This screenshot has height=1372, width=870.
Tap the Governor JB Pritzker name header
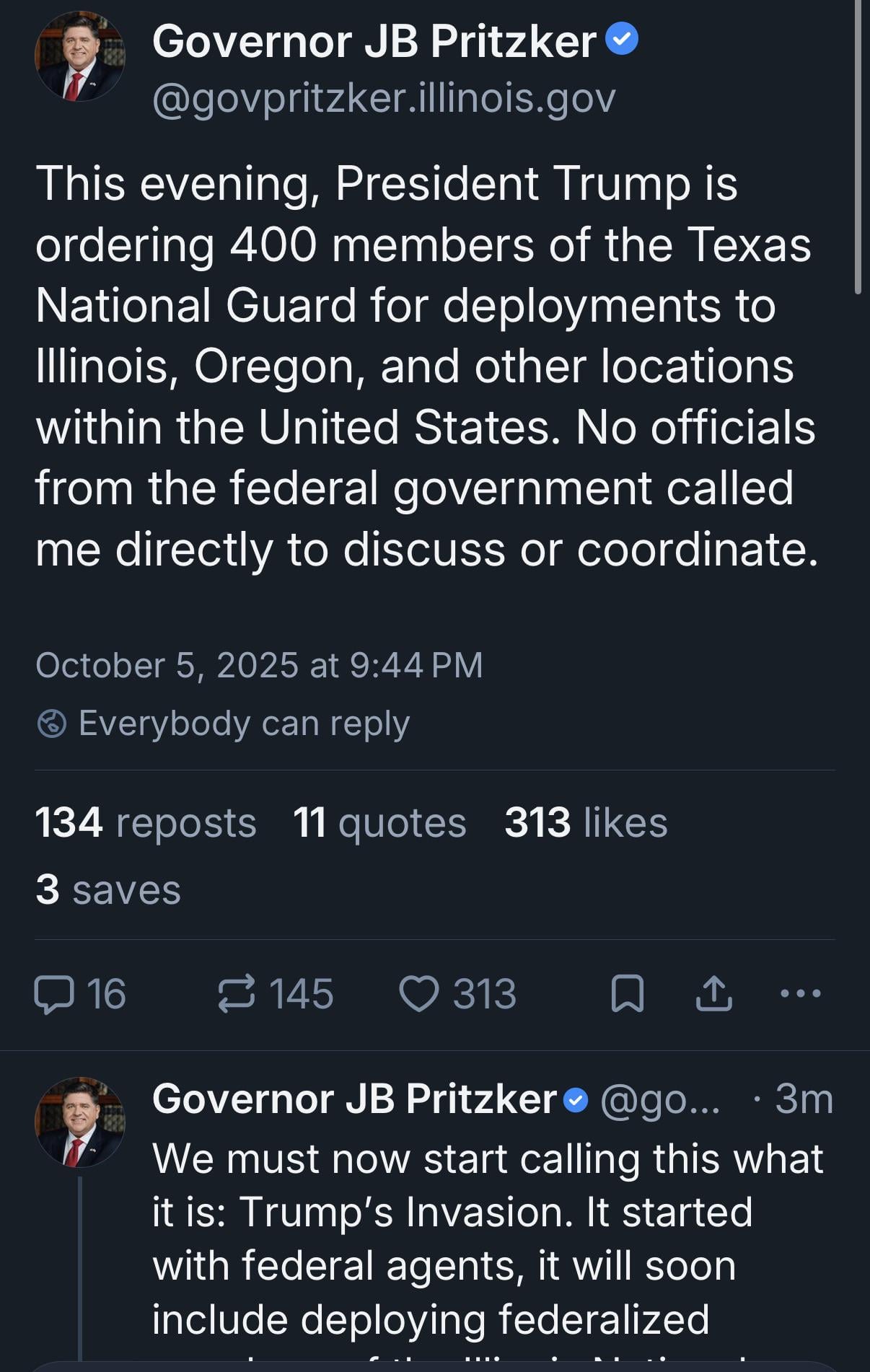pyautogui.click(x=374, y=40)
